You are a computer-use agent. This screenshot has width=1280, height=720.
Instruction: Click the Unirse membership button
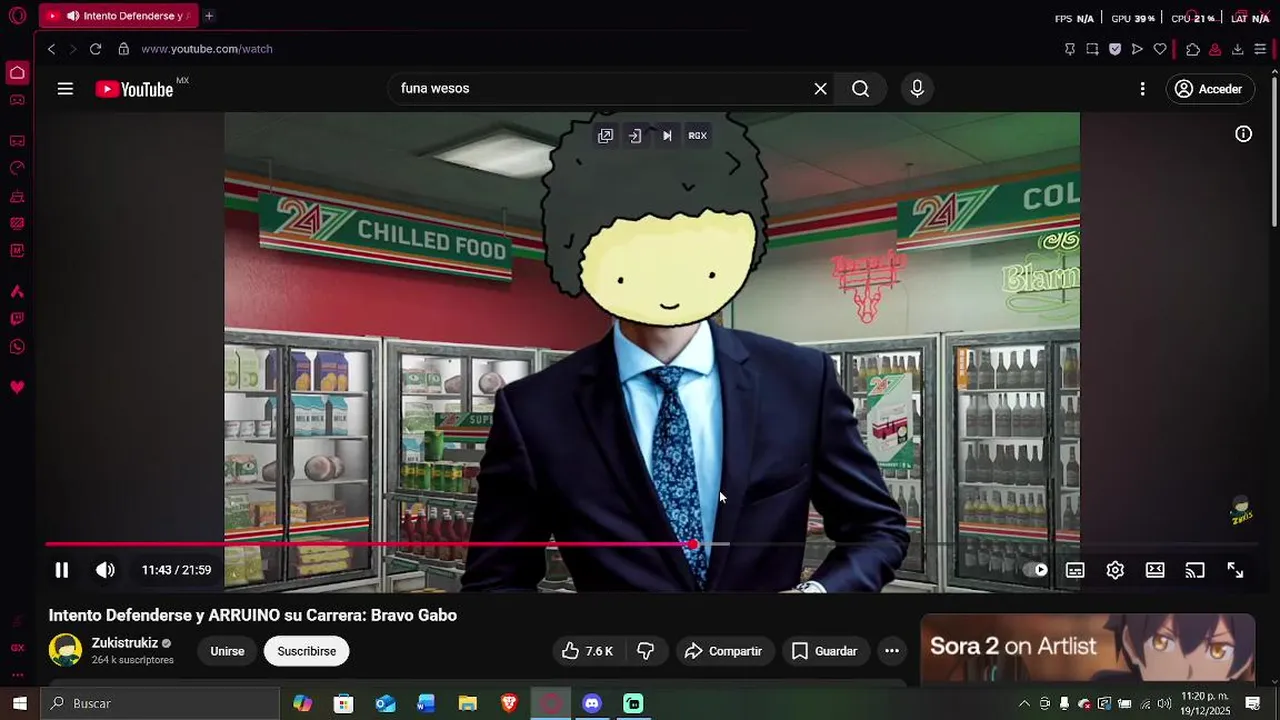click(x=227, y=651)
